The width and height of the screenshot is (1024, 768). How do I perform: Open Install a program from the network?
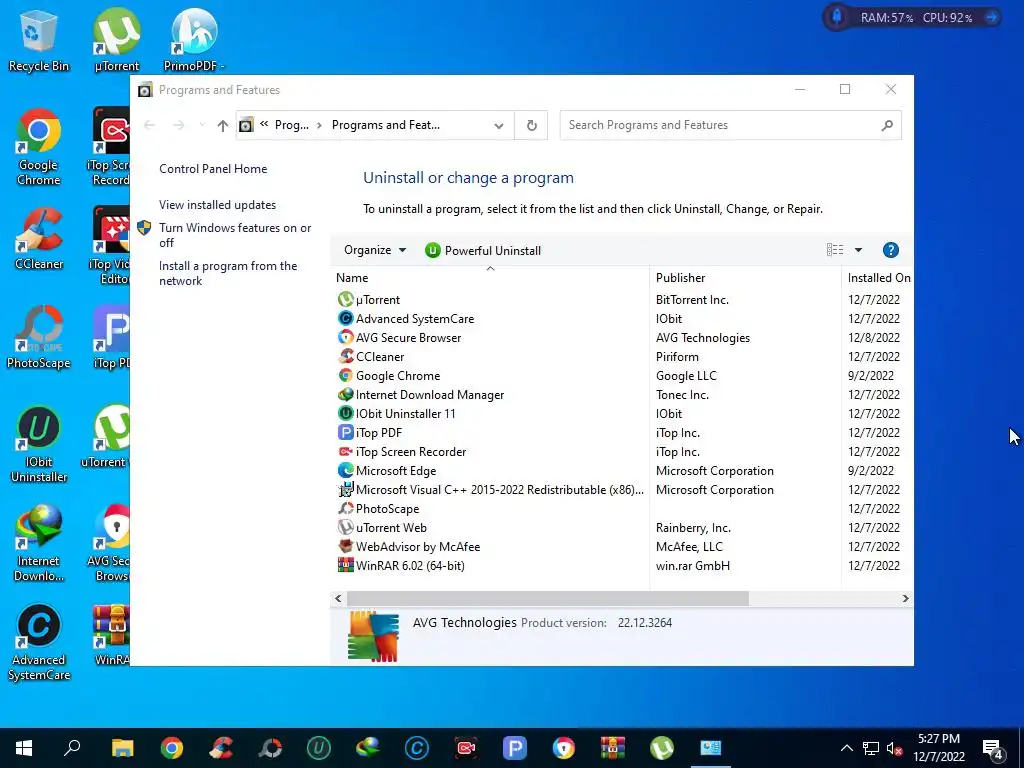pyautogui.click(x=228, y=273)
